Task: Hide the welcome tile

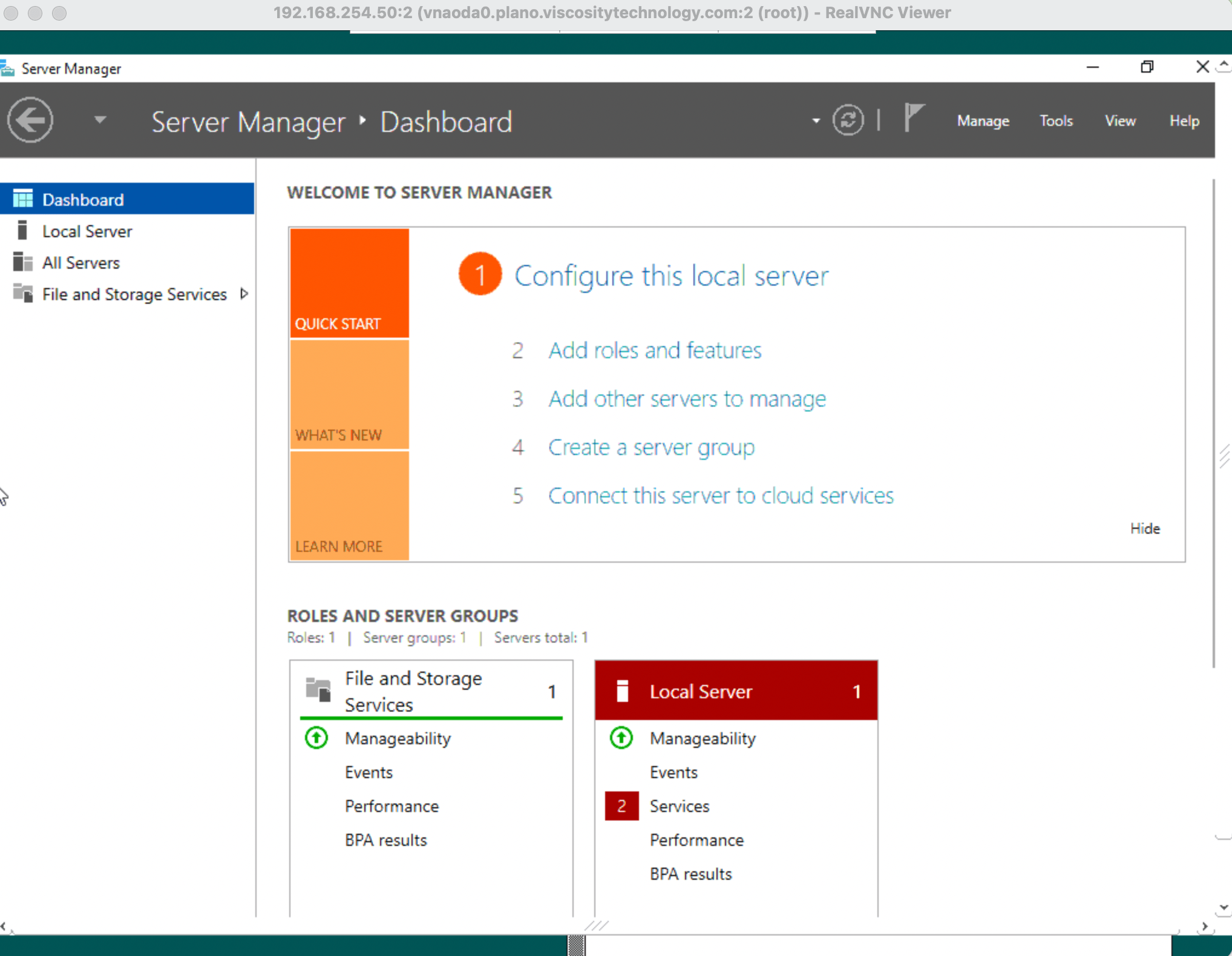Action: pos(1145,528)
